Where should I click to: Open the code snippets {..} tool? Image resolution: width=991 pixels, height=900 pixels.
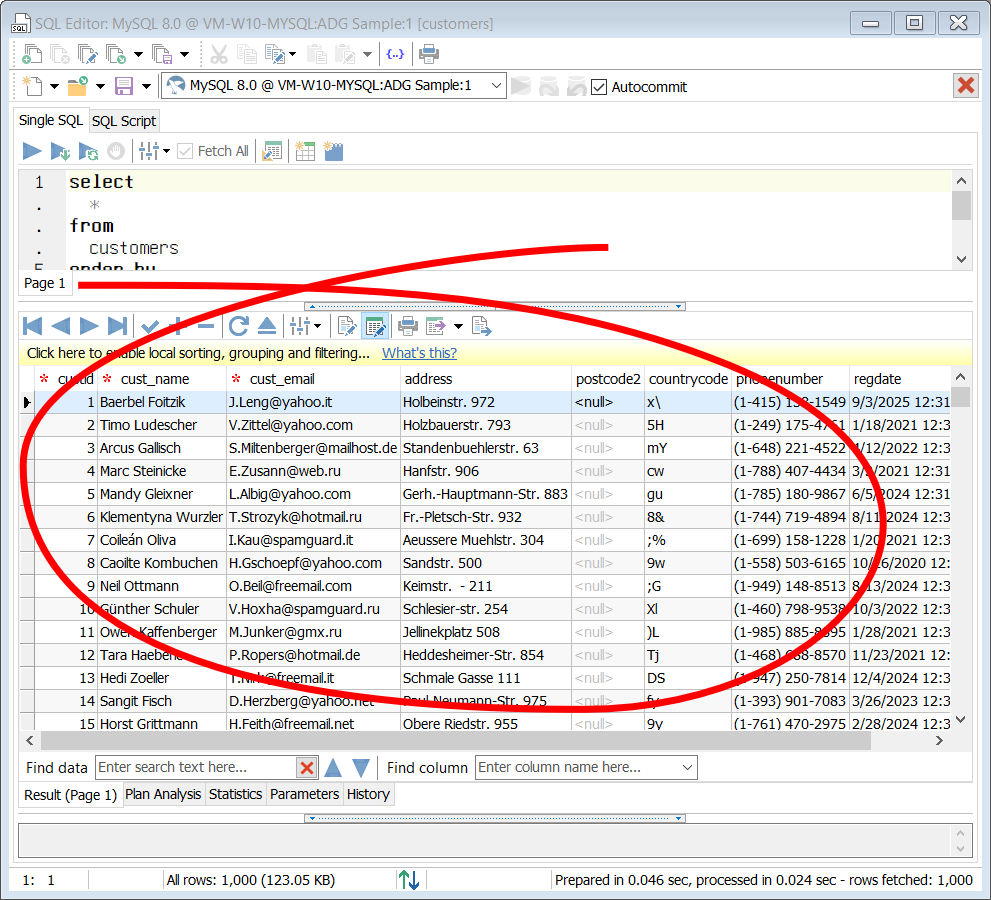pos(395,54)
